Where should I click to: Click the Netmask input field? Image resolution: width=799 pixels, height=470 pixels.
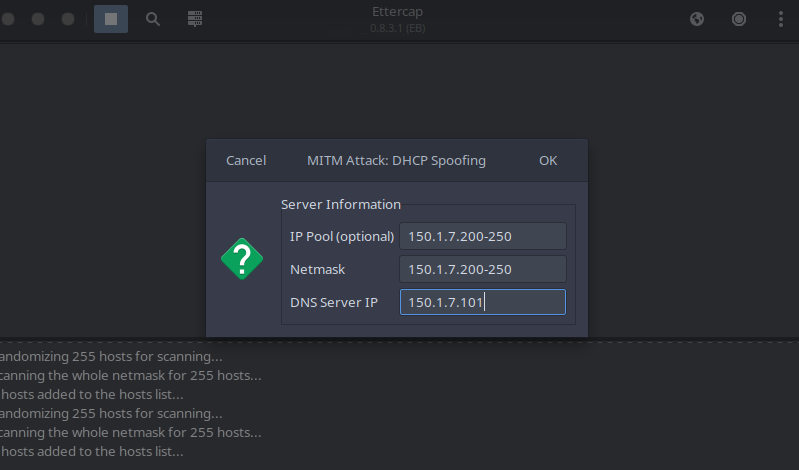[483, 269]
